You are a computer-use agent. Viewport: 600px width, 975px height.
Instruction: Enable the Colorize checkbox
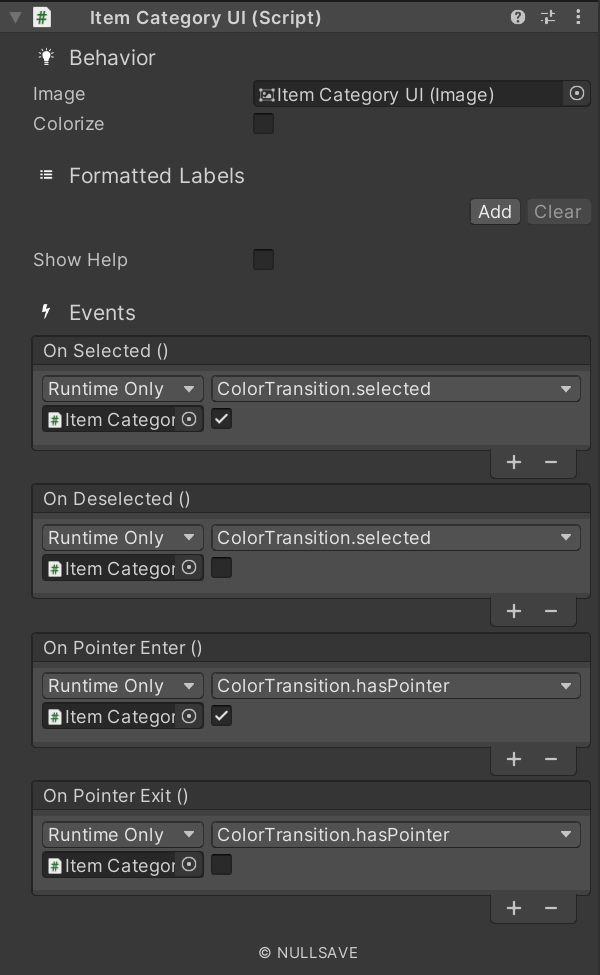(x=263, y=124)
